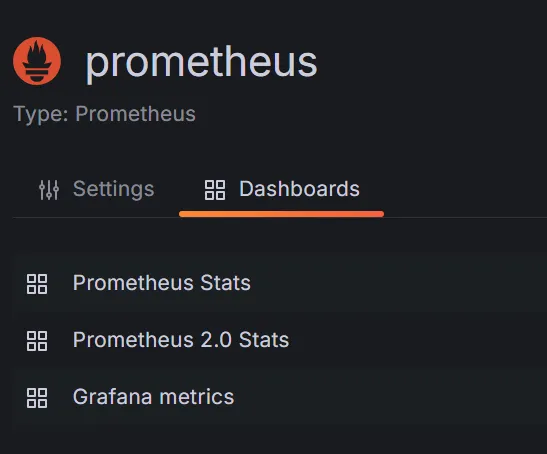Click empty space in Prometheus 2.0 Stats row
The width and height of the screenshot is (547, 454).
[419, 340]
